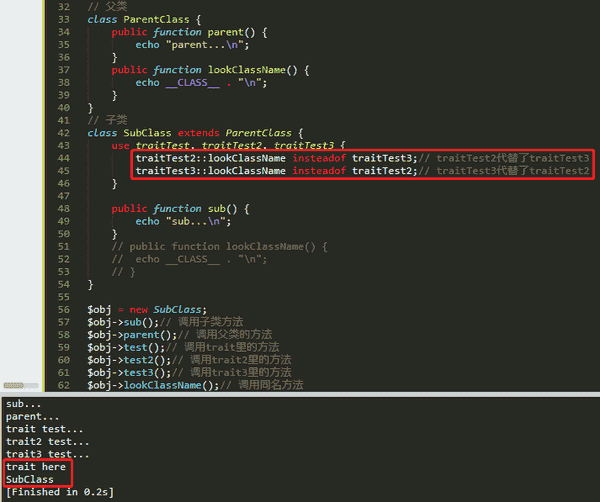
Task: Click 'traitTest3::lookClassName' on line 45
Action: [210, 171]
